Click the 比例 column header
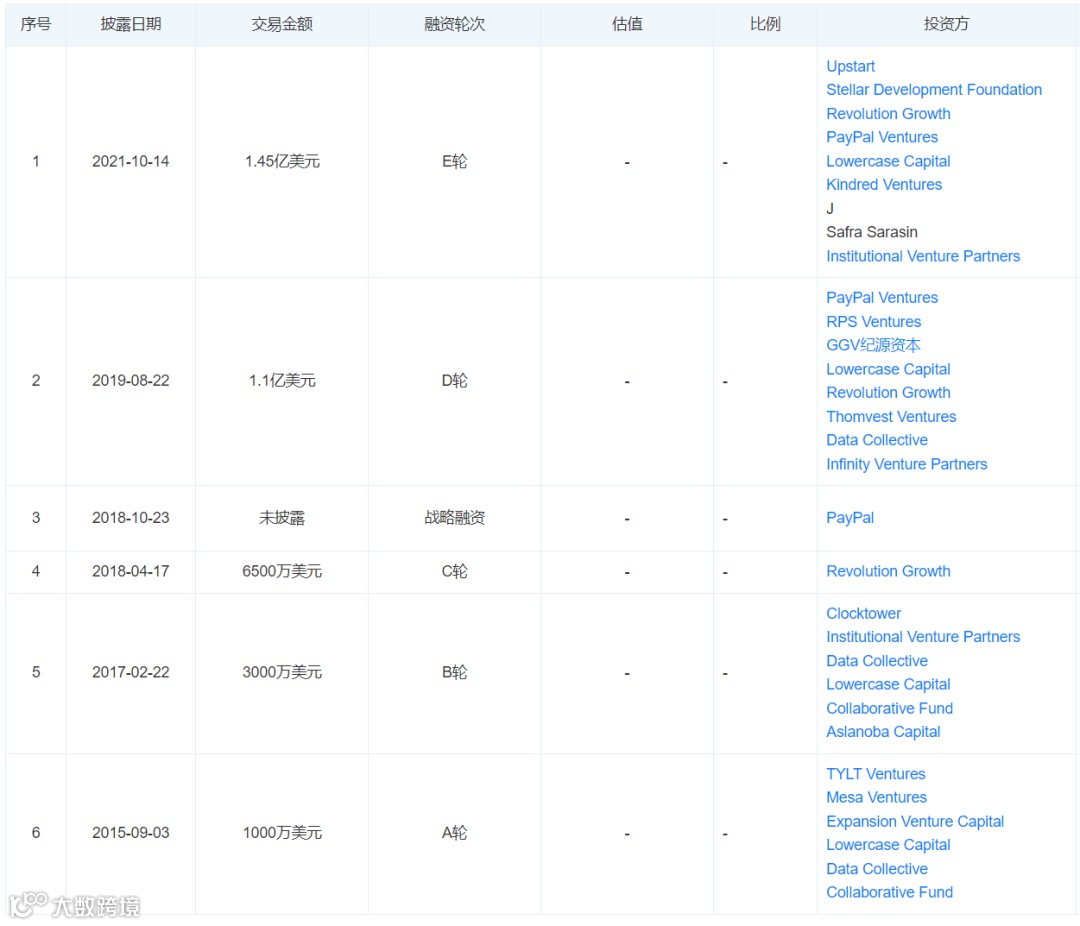 click(x=765, y=24)
